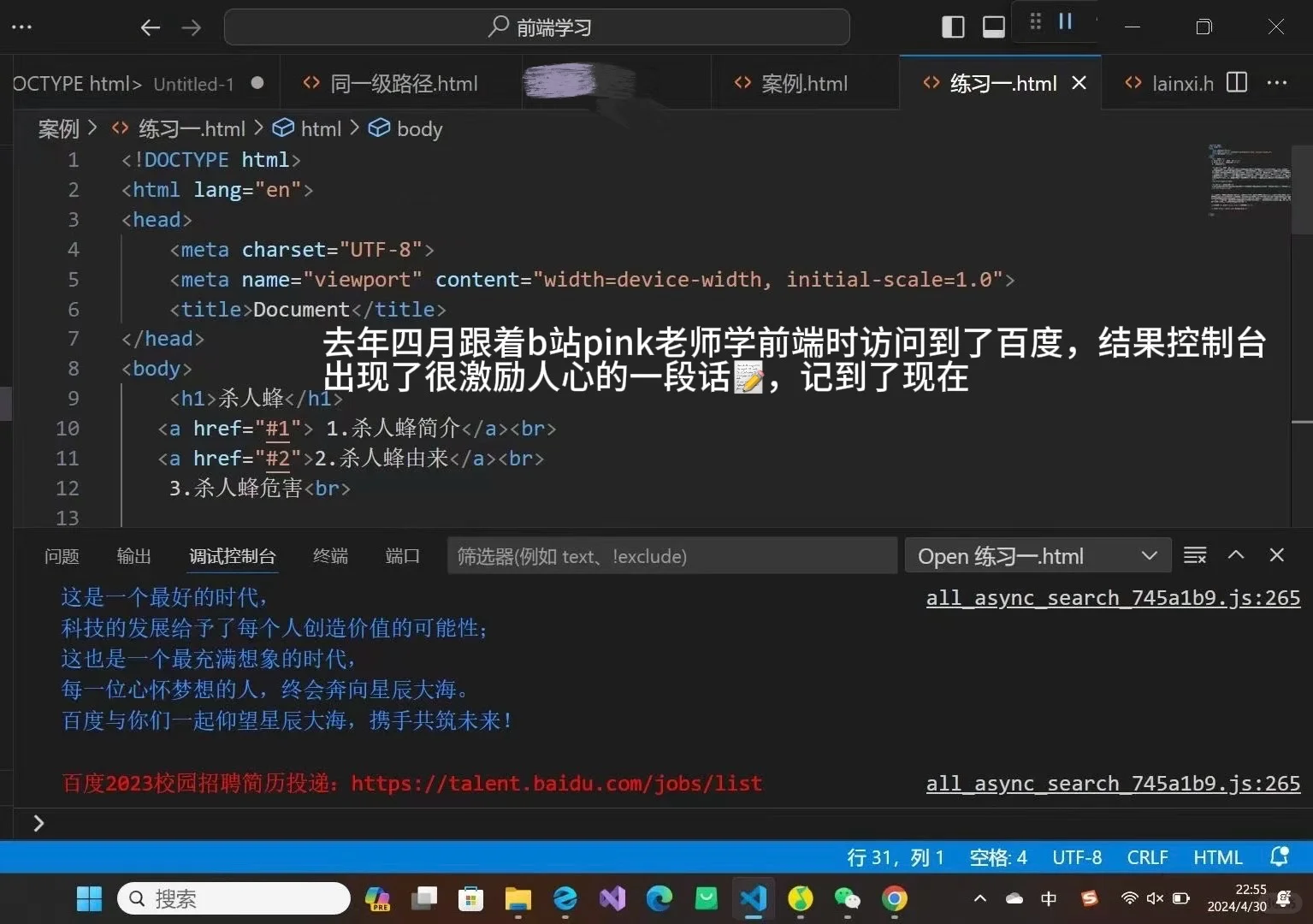Open notifications bell in status bar
This screenshot has width=1313, height=924.
(1280, 856)
